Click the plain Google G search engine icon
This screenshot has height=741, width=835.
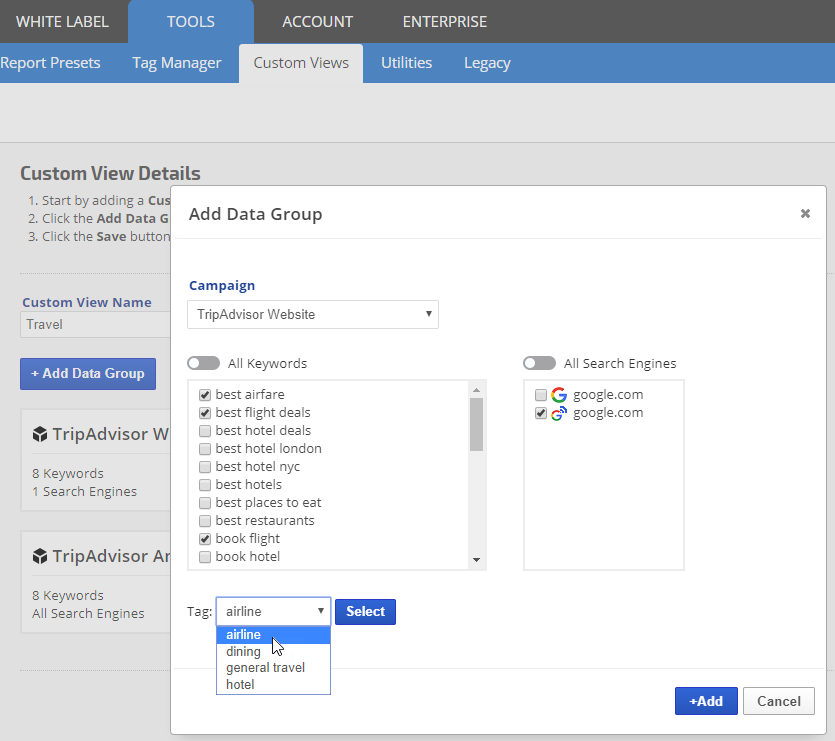coord(559,395)
